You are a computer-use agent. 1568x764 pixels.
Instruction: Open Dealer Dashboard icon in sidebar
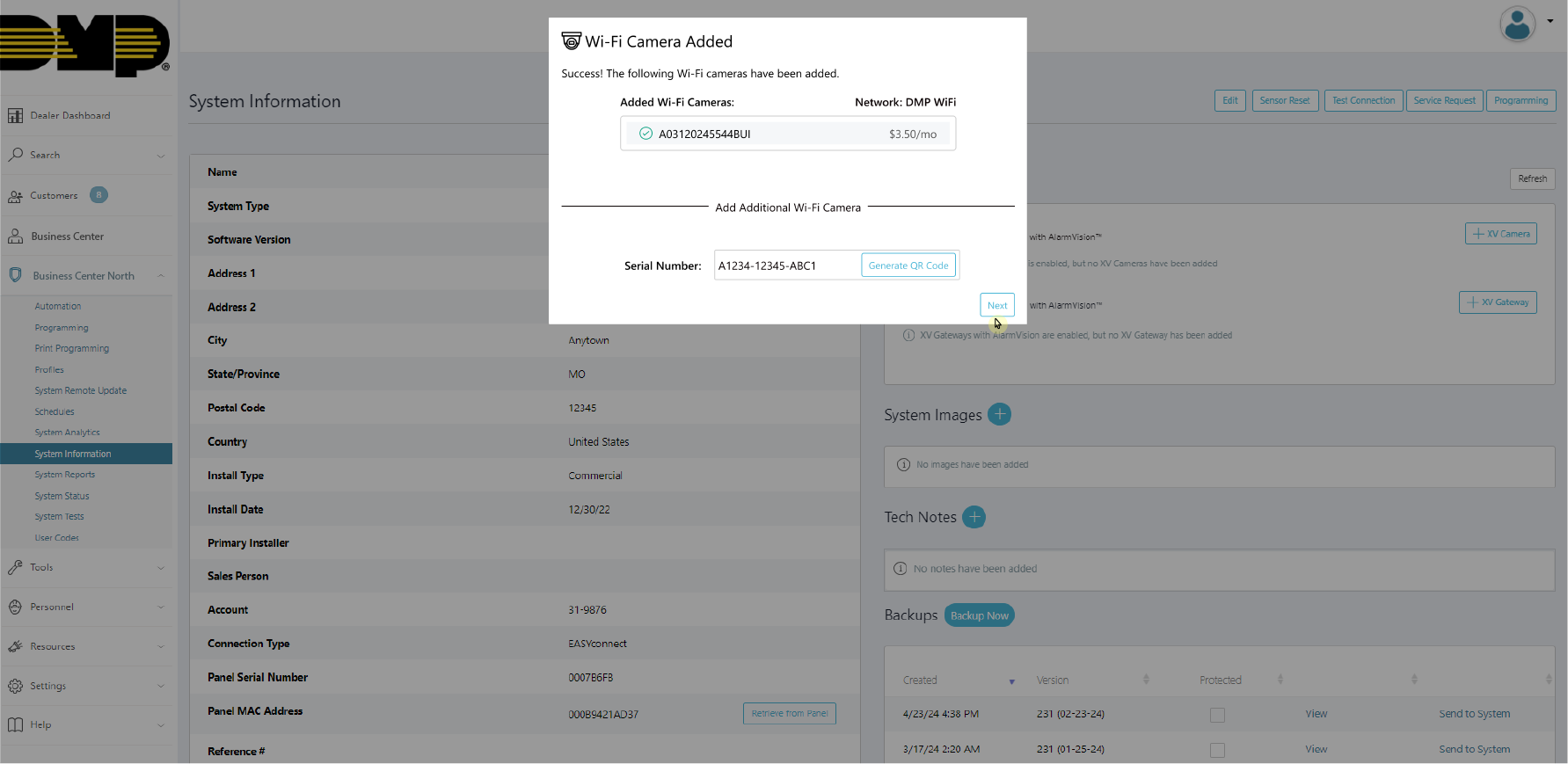click(x=16, y=115)
